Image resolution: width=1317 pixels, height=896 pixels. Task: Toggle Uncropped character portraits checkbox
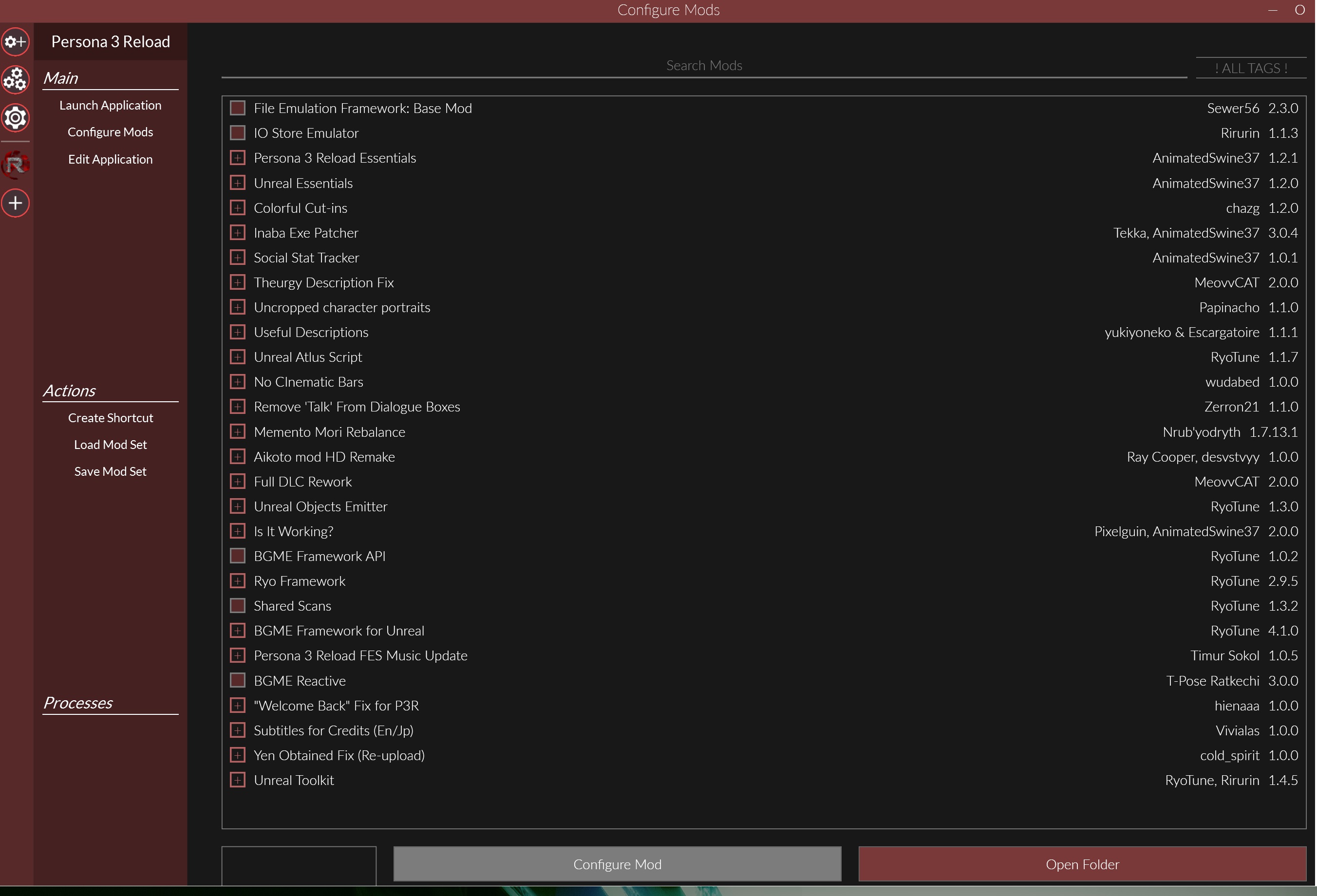pyautogui.click(x=238, y=307)
